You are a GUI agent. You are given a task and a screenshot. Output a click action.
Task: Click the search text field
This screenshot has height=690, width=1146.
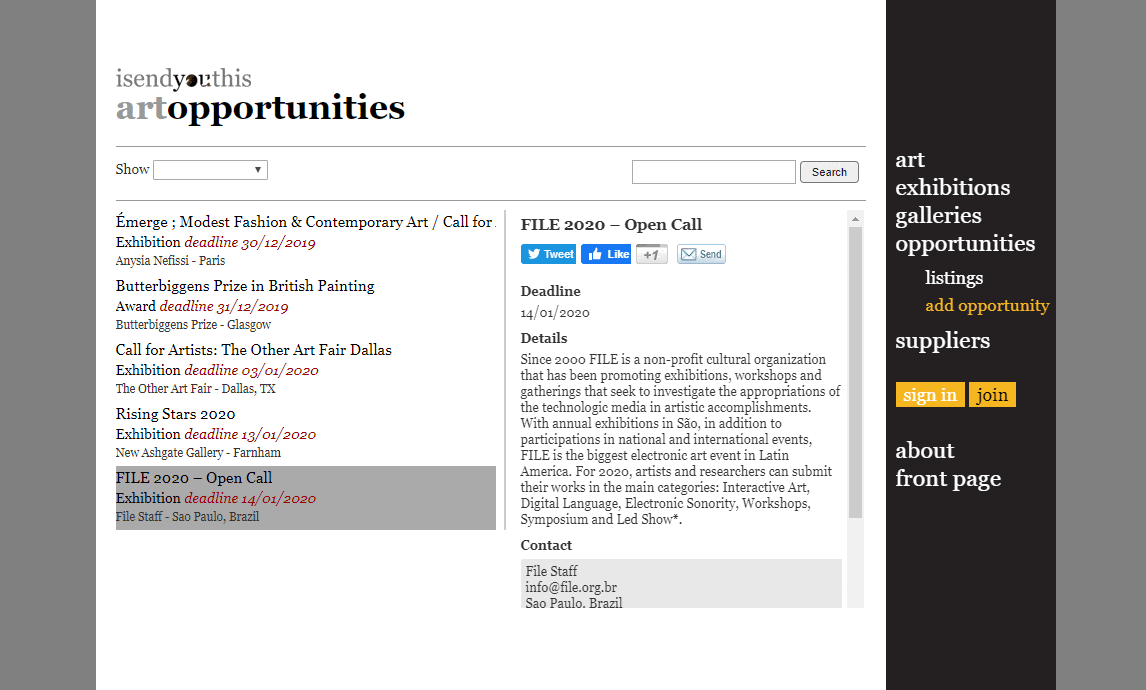(x=713, y=172)
